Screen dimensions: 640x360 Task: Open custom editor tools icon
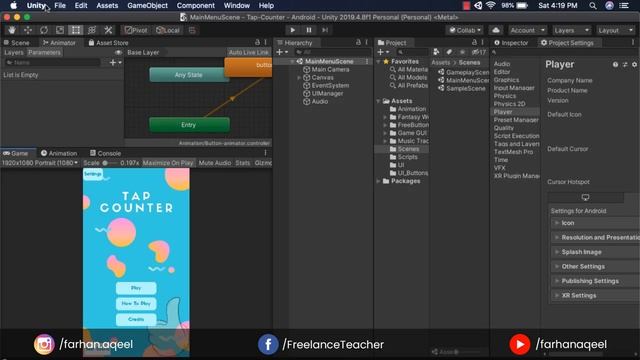[108, 30]
